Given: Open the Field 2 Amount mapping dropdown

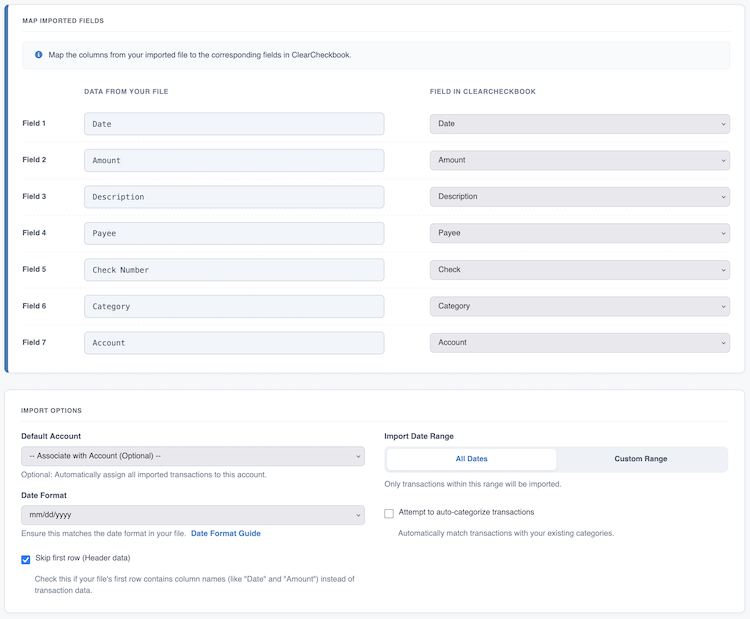Looking at the screenshot, I should pyautogui.click(x=580, y=160).
